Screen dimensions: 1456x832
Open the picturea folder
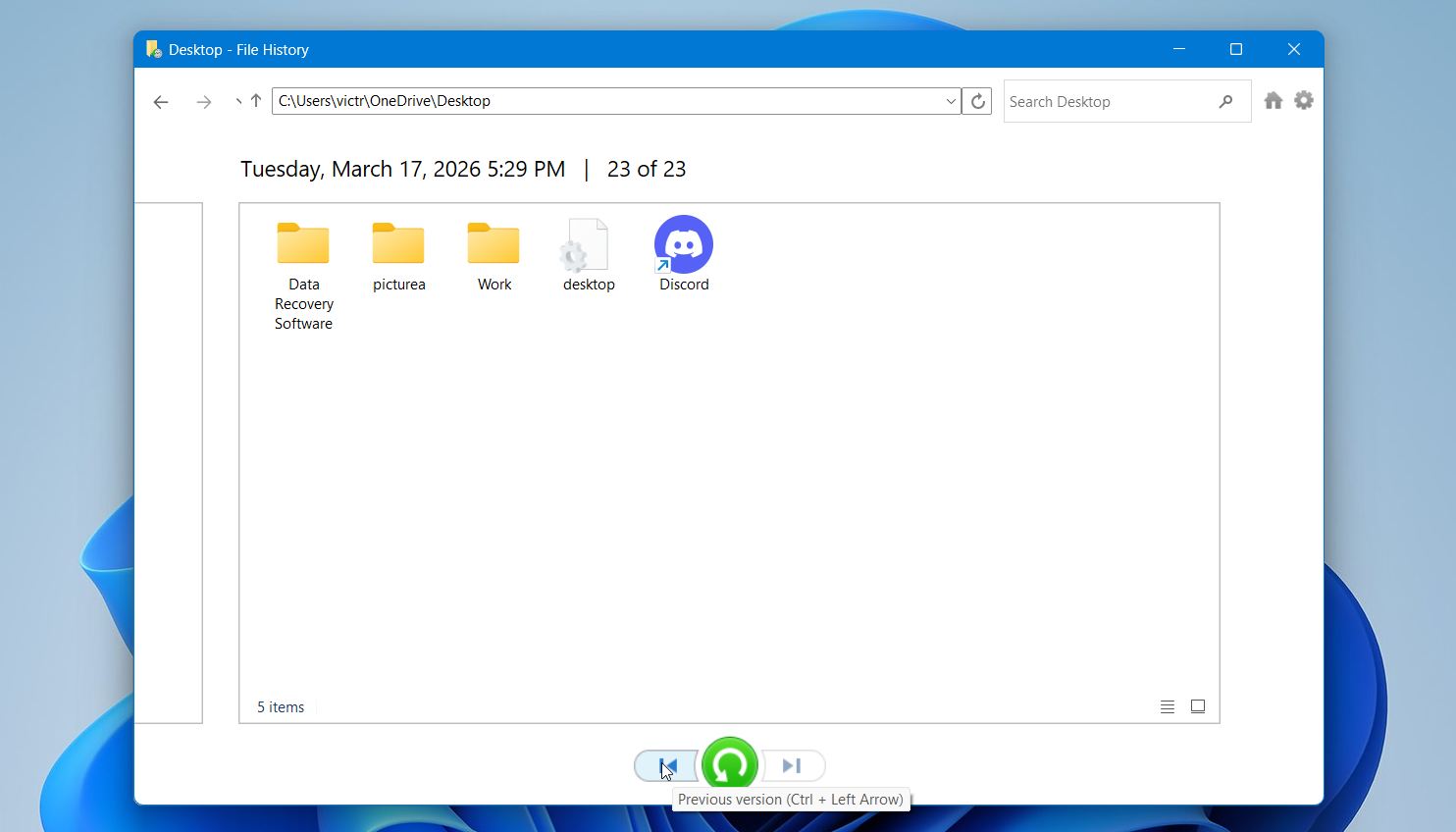click(398, 245)
